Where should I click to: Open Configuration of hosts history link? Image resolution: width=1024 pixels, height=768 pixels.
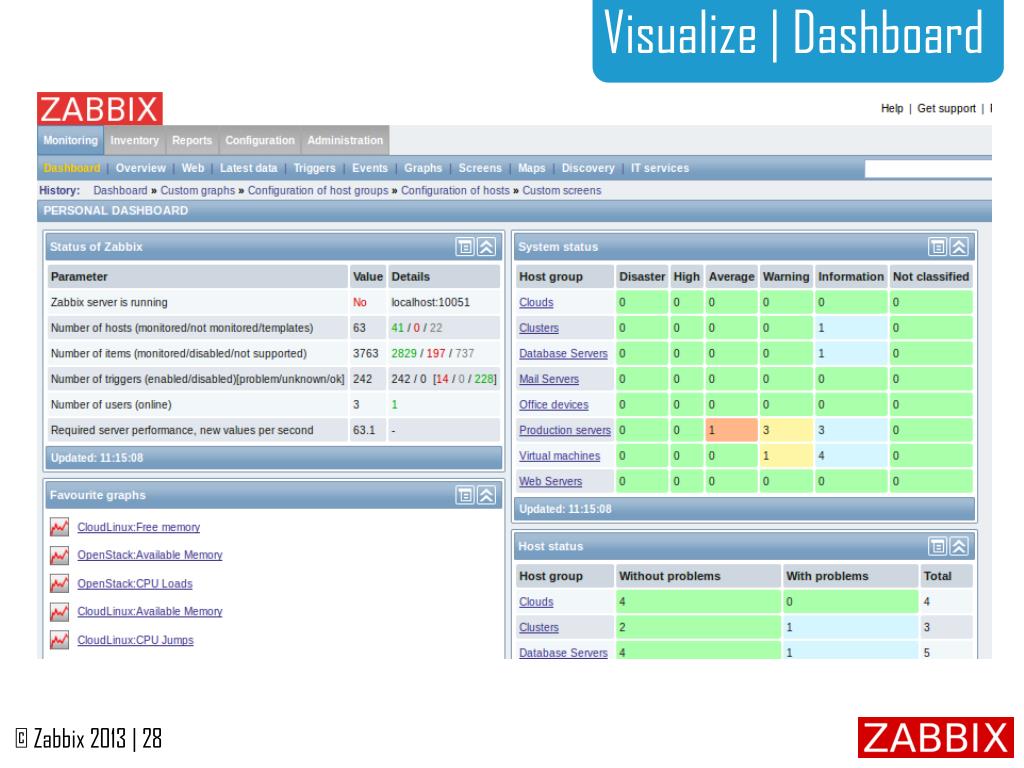click(x=455, y=190)
